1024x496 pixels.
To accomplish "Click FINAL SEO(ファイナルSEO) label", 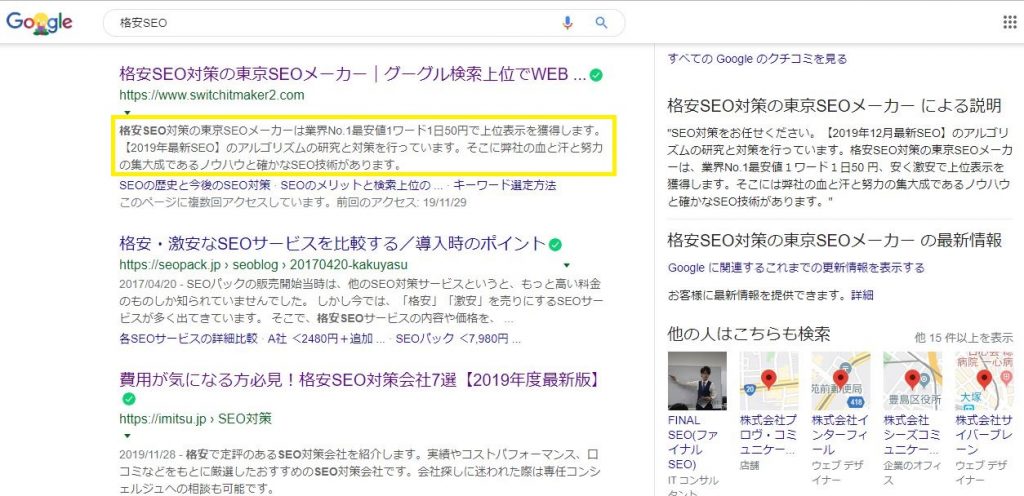I will tap(693, 442).
